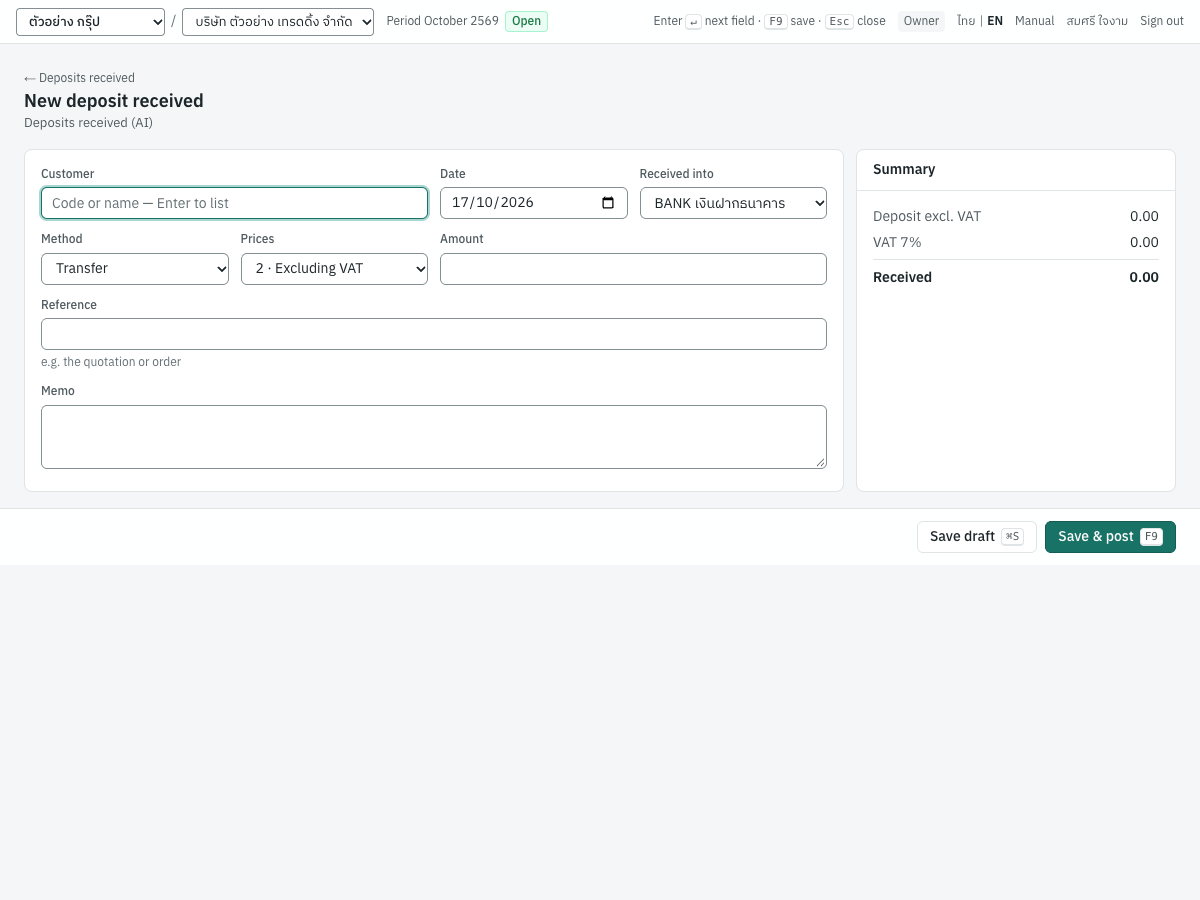Open the date picker calendar icon

[608, 203]
